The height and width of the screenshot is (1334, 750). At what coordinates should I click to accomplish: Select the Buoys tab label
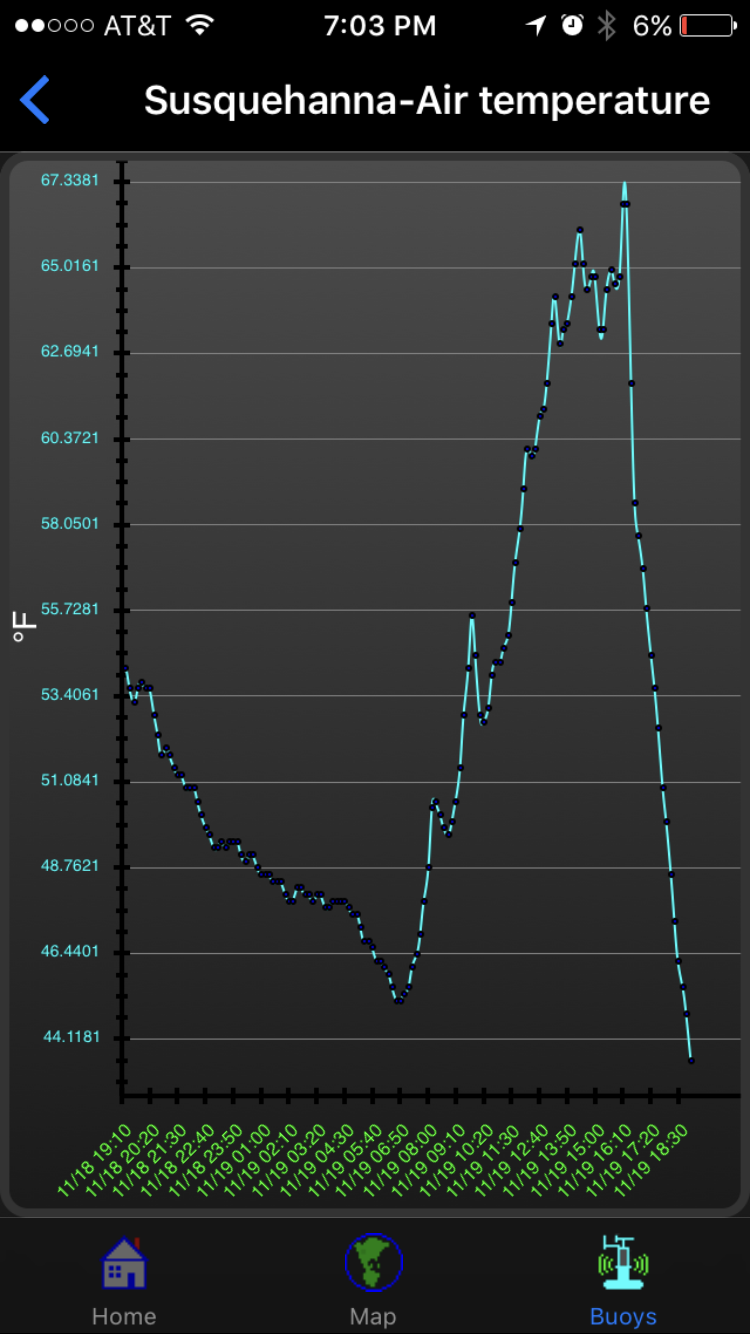623,1316
